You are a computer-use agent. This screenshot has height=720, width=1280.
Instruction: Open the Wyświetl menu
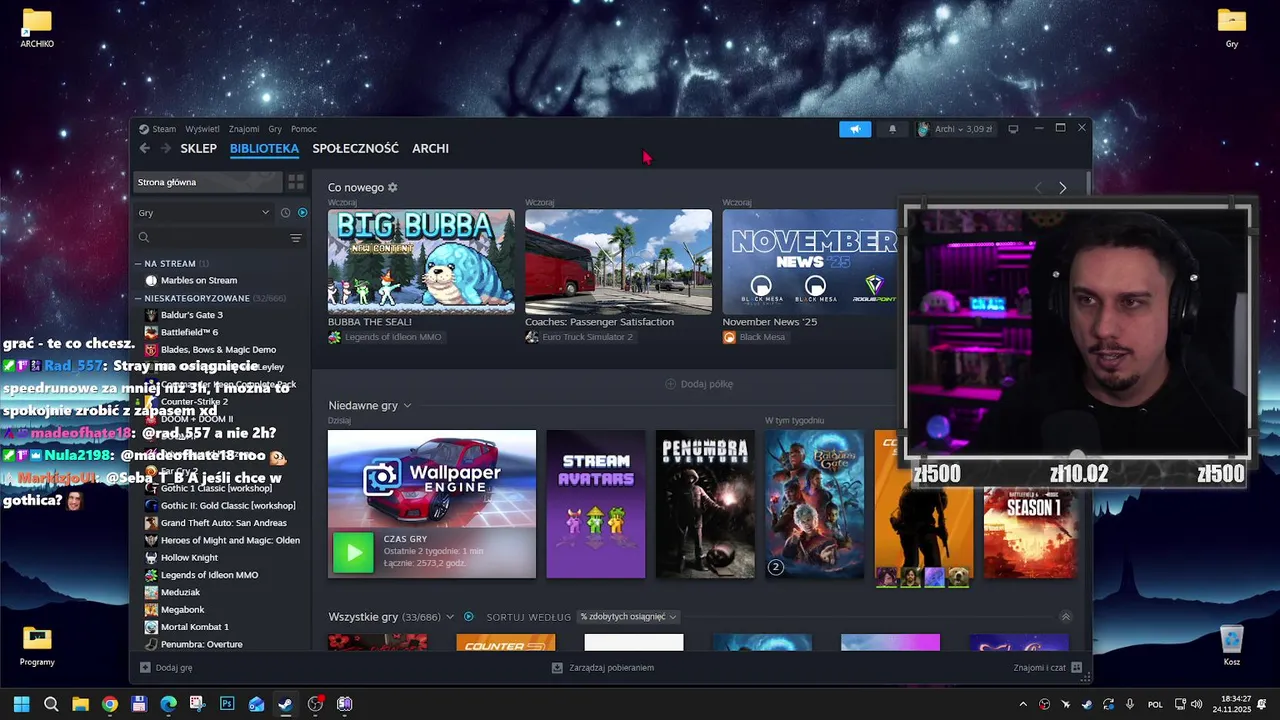click(202, 129)
